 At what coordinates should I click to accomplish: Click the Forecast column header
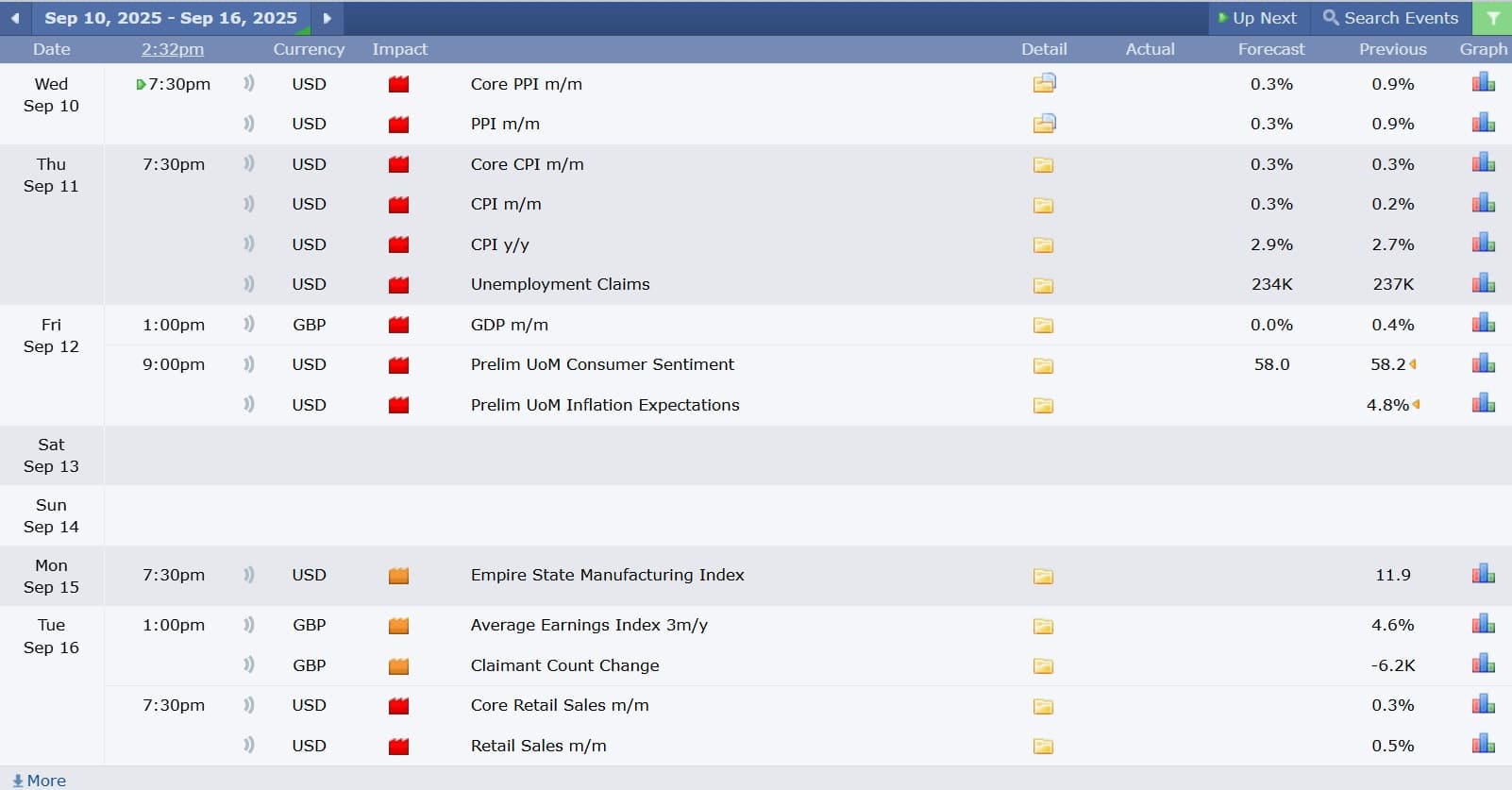tap(1271, 49)
